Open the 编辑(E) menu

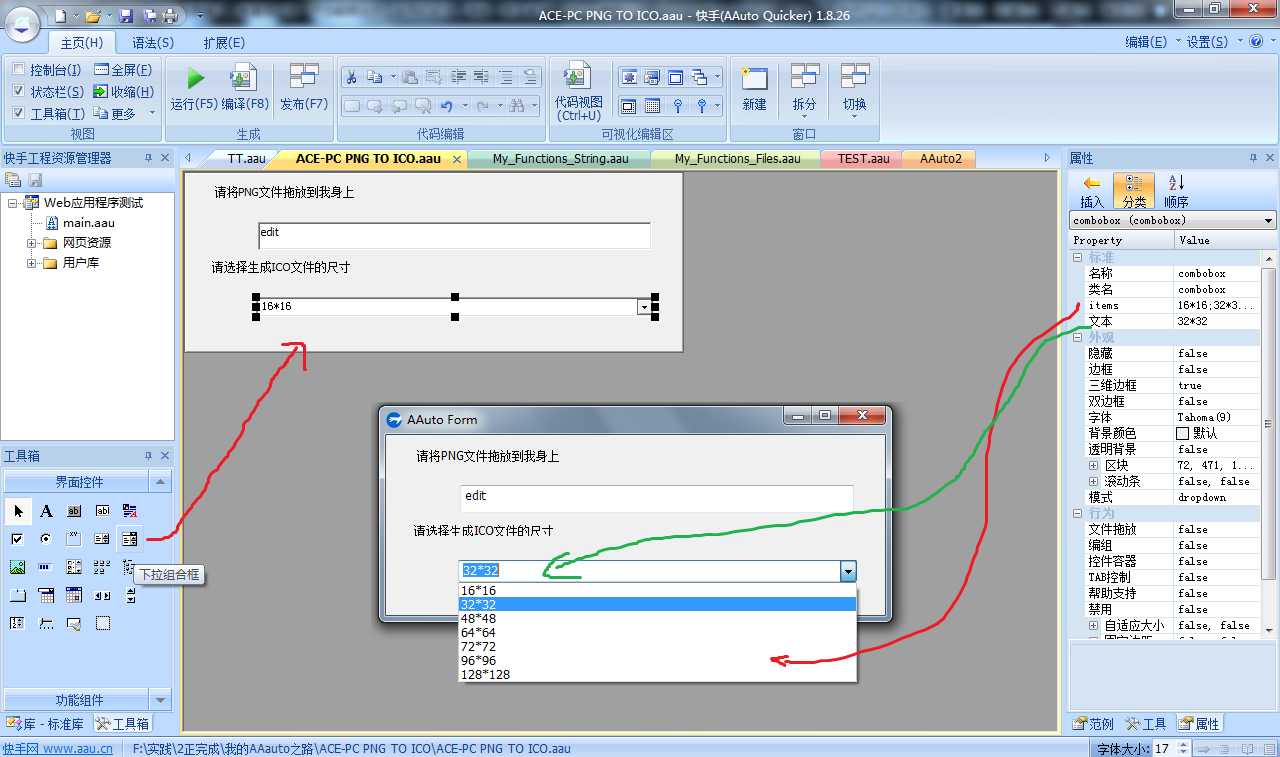coord(1146,42)
